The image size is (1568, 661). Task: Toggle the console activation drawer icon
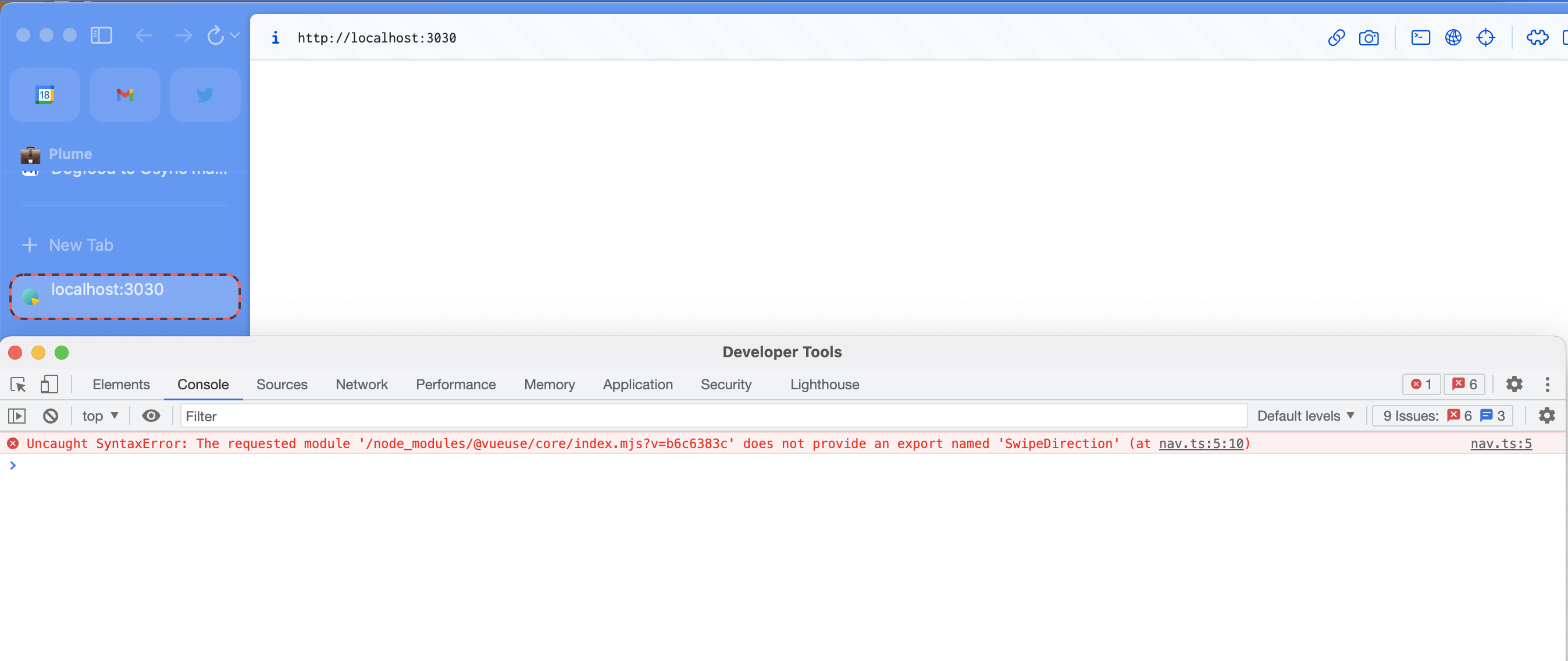tap(17, 415)
